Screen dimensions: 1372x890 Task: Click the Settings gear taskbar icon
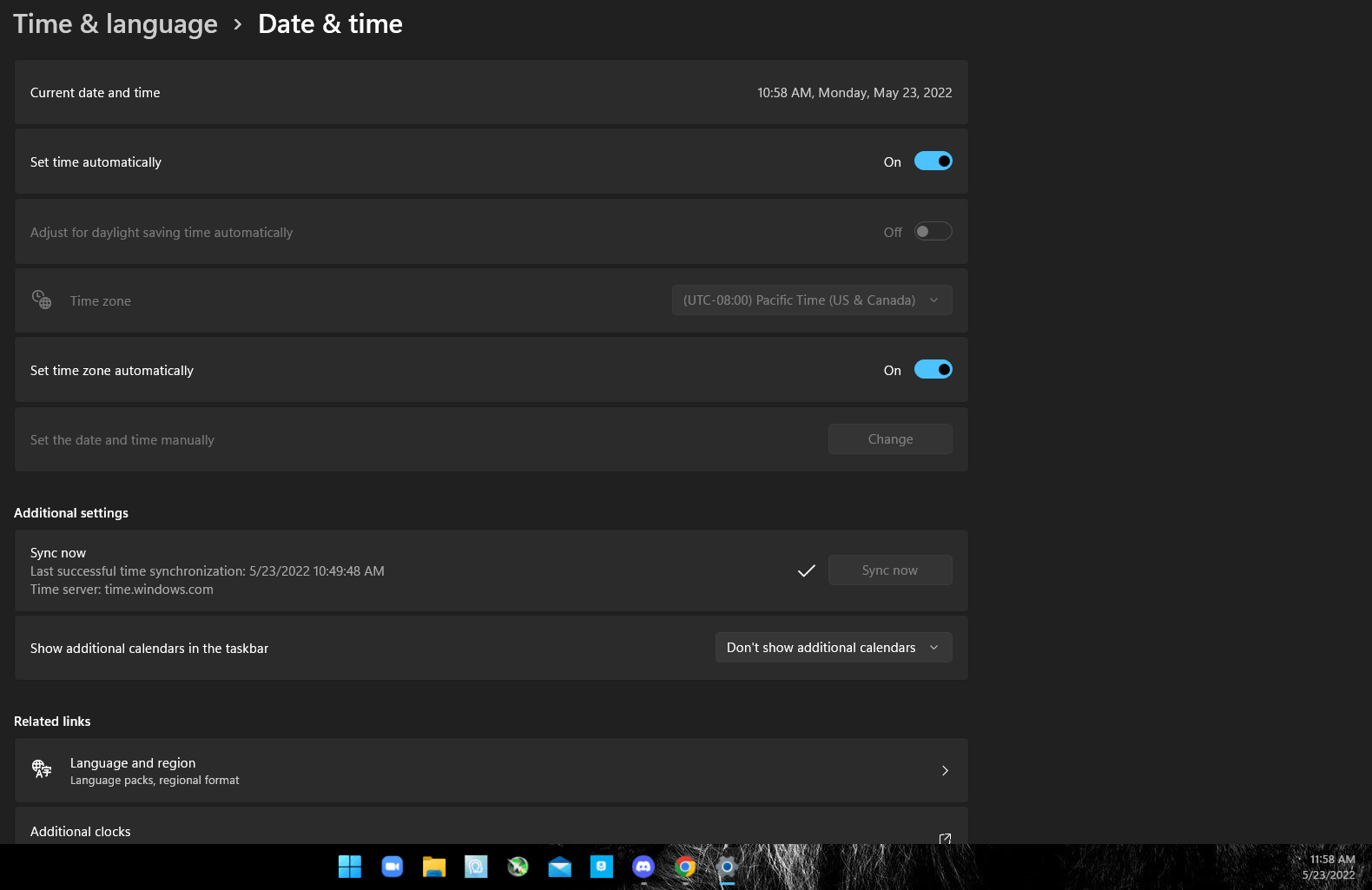[728, 867]
